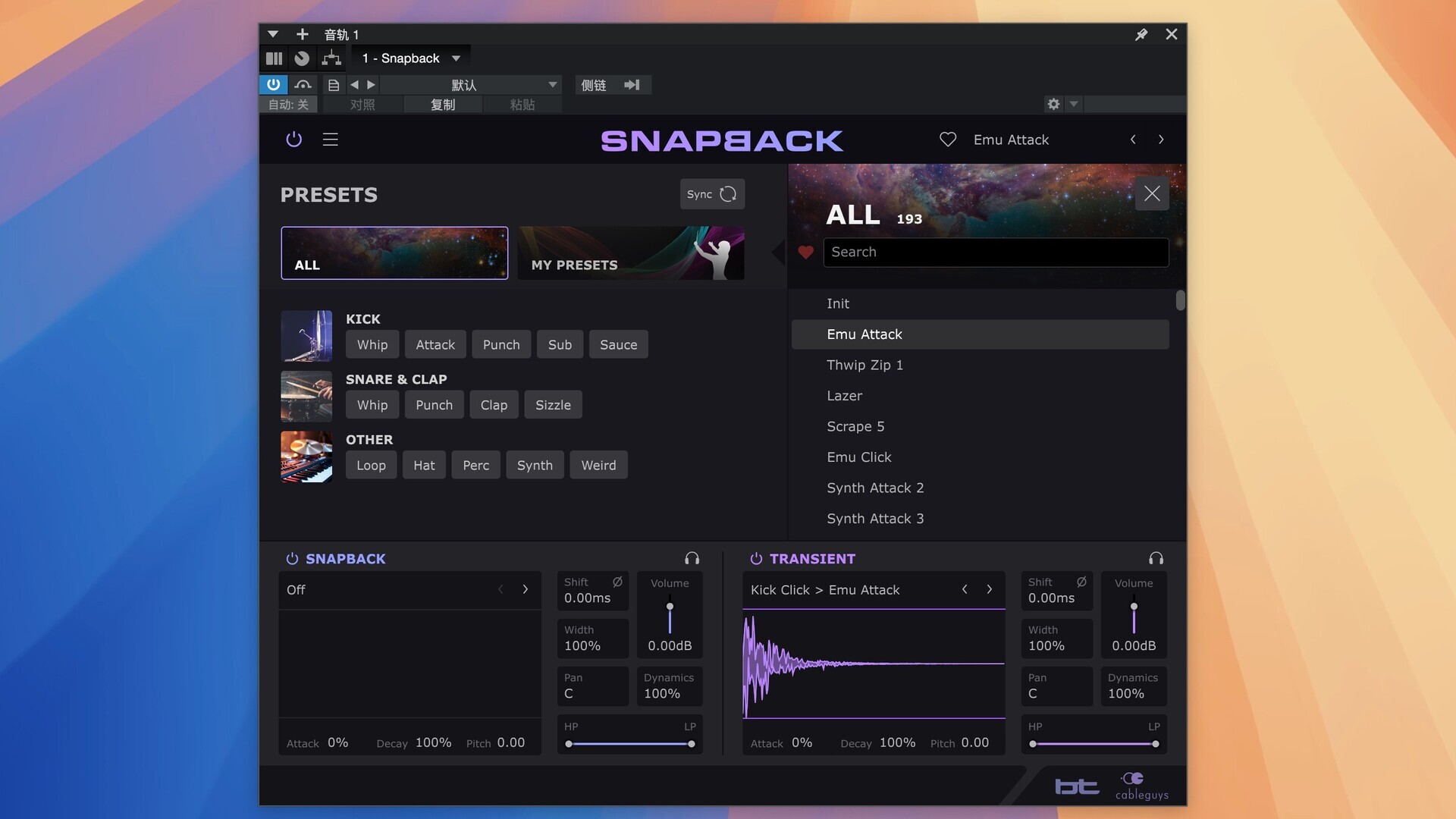This screenshot has height=819, width=1456.
Task: Click the Transient Volume slider handle
Action: (1134, 607)
